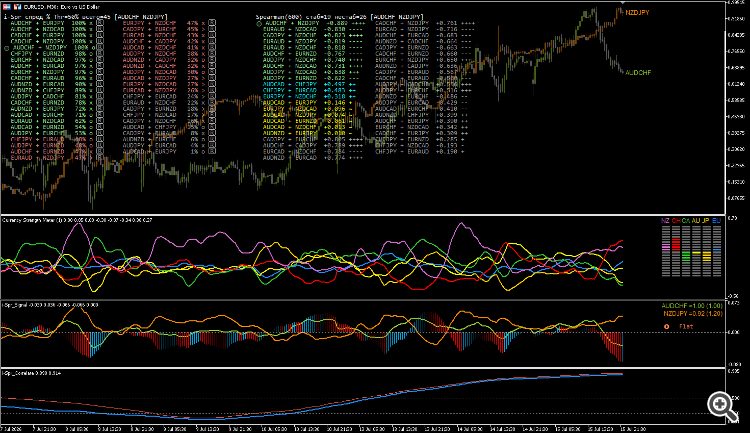Click the Flat signal indicator circle
Viewport: 750px width, 433px height.
pyautogui.click(x=666, y=326)
